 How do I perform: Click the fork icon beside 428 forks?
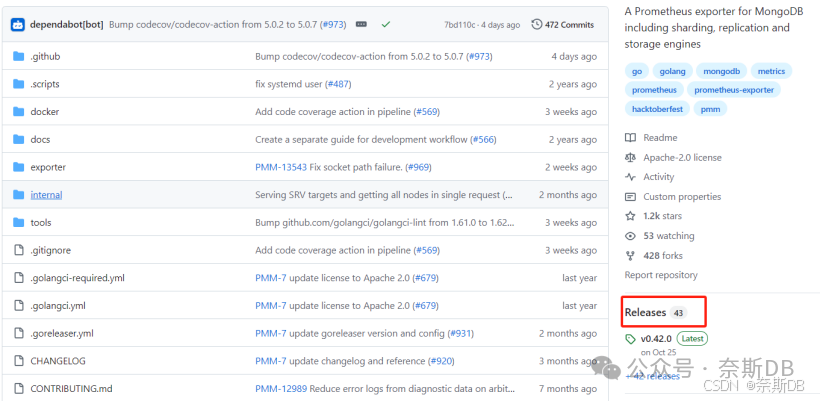click(631, 256)
